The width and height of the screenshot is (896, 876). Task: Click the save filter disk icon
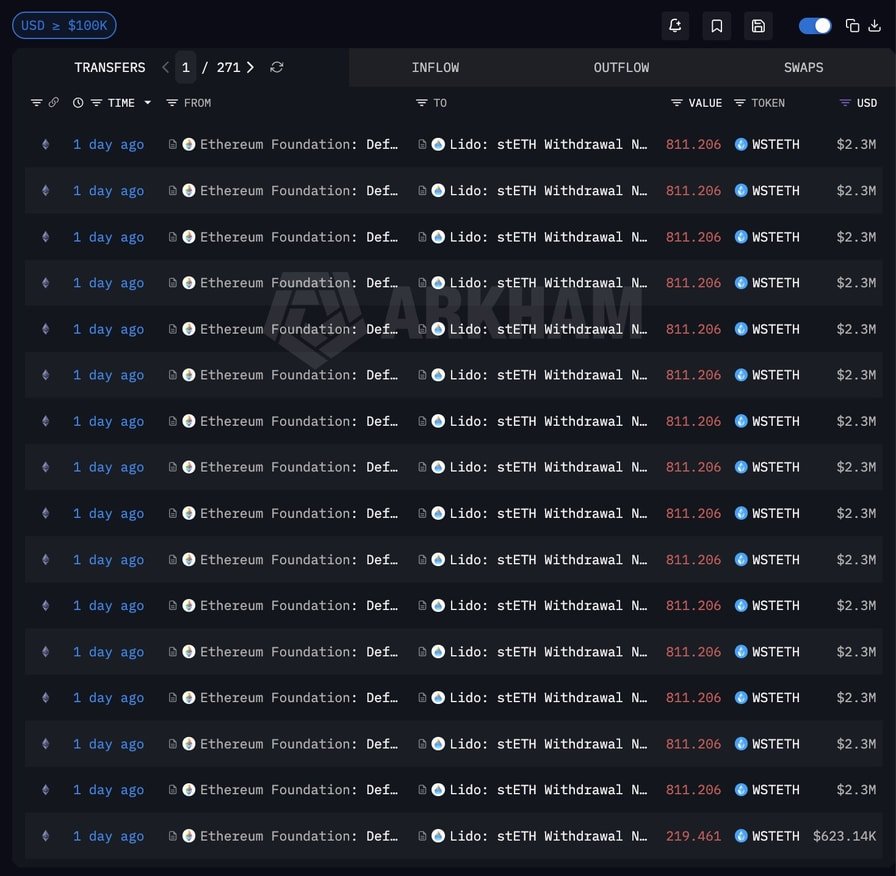pyautogui.click(x=758, y=26)
